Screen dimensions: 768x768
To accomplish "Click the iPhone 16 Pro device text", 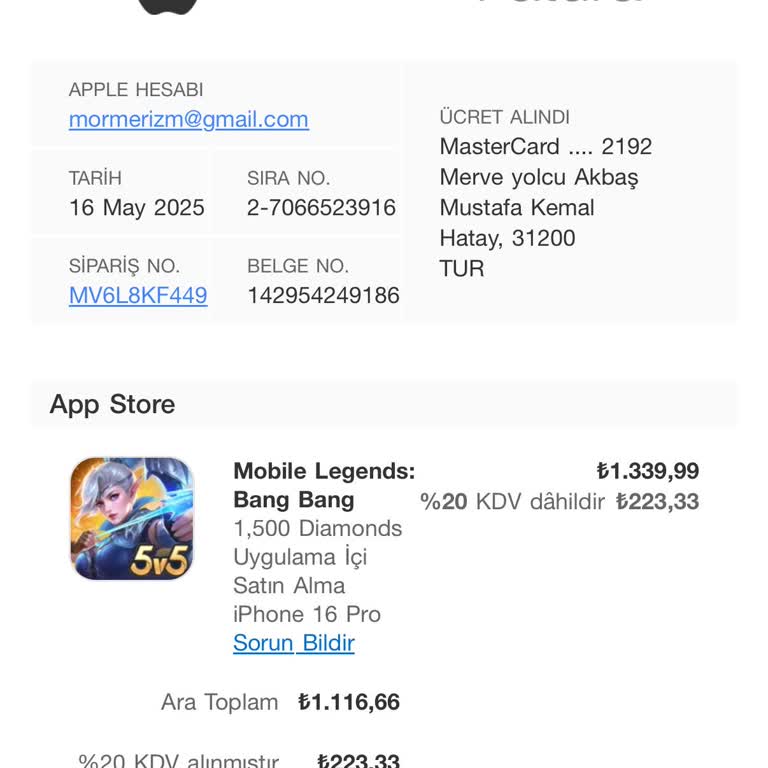I will 306,614.
